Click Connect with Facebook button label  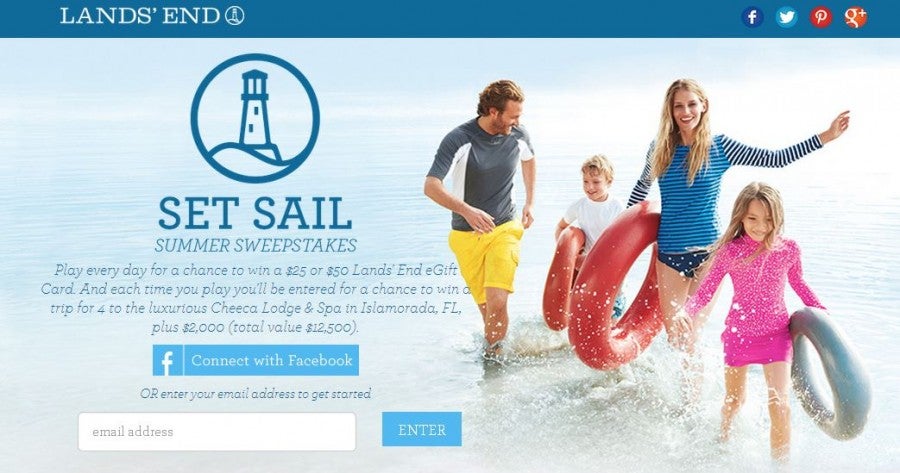click(271, 360)
